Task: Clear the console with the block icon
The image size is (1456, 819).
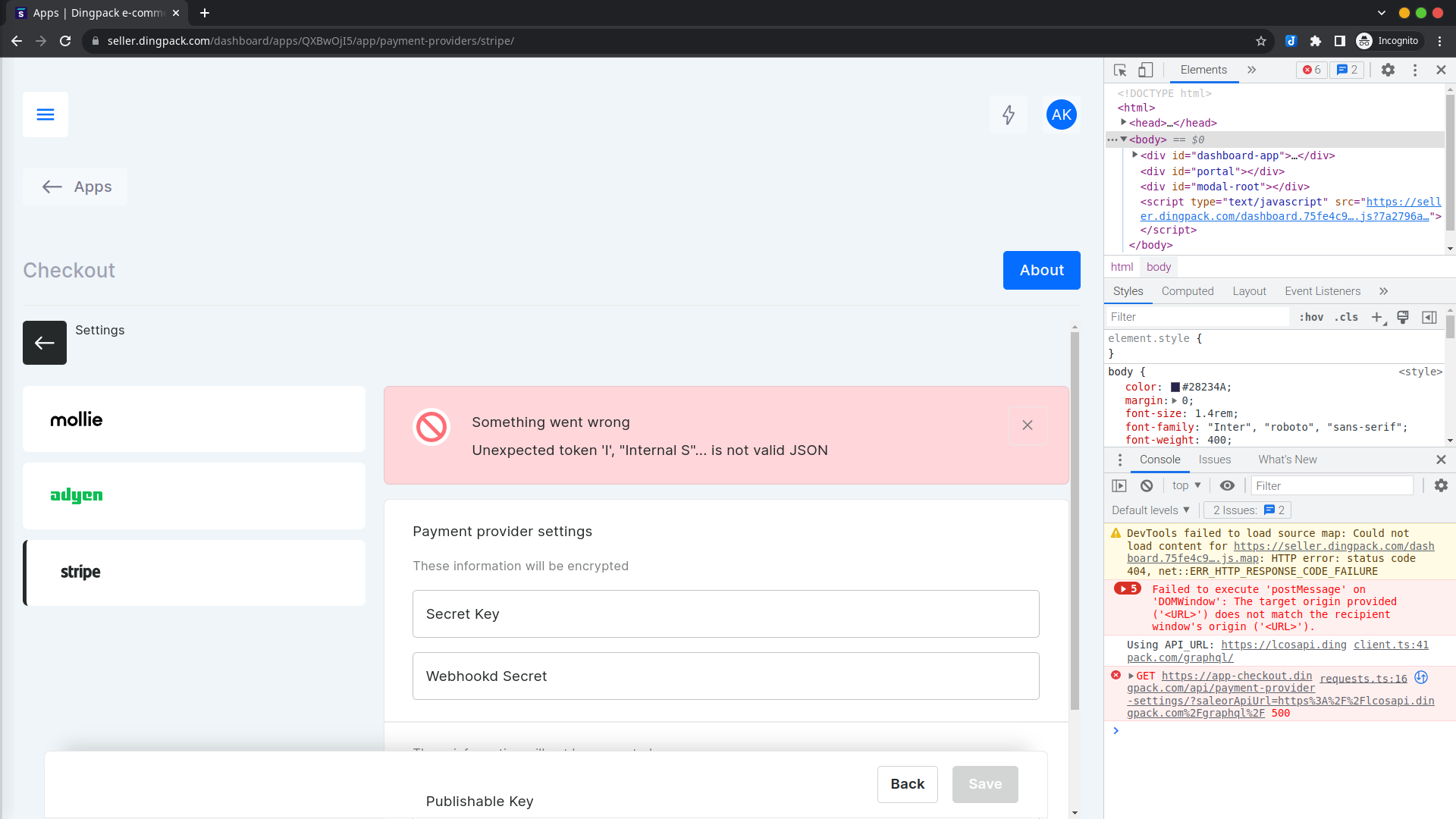Action: [1146, 485]
